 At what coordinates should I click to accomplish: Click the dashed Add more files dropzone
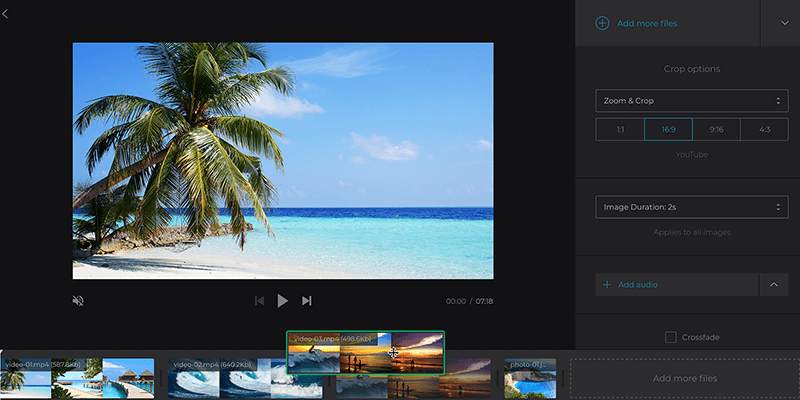click(x=685, y=378)
